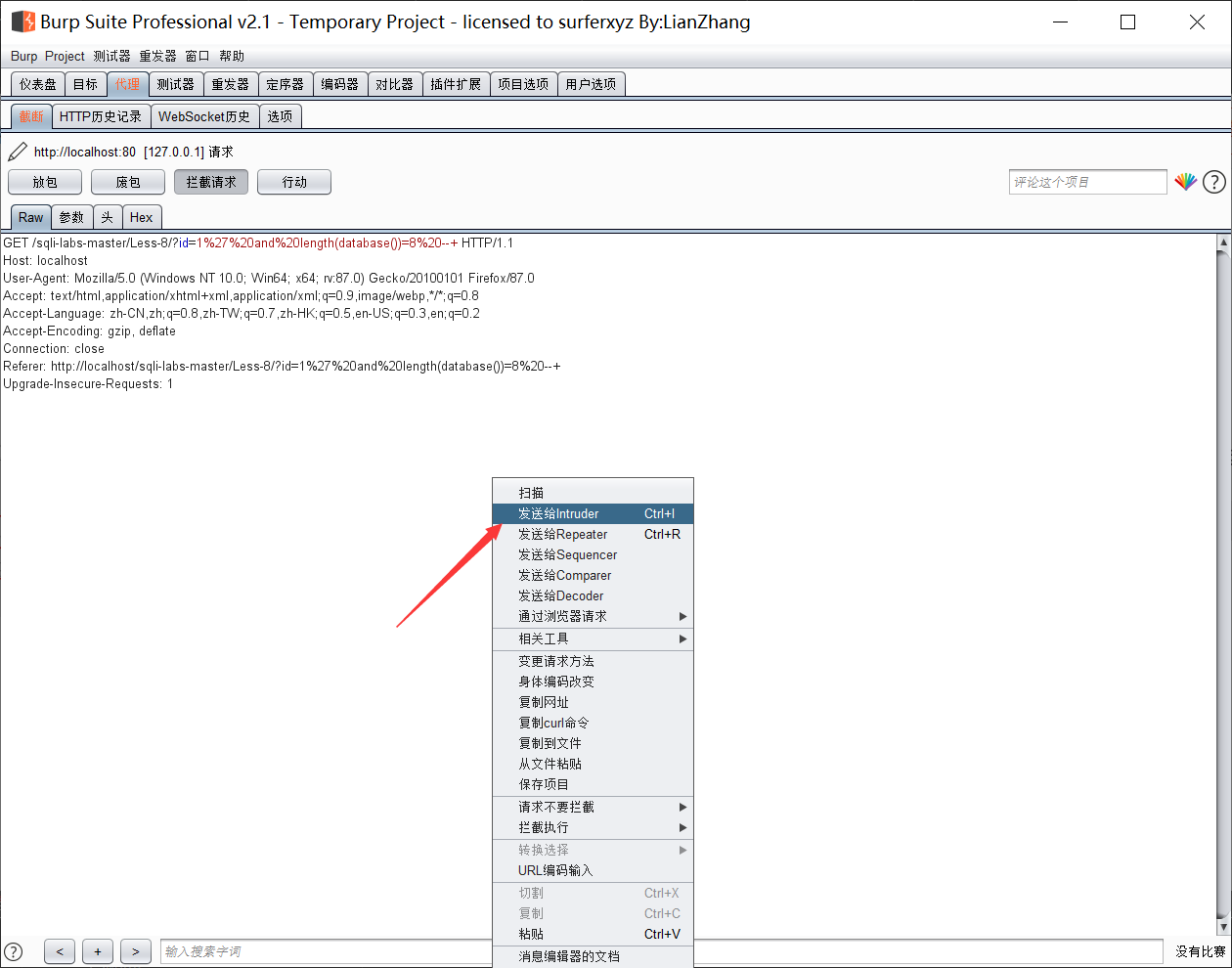Select 发送给Decoder in context menu

click(593, 595)
